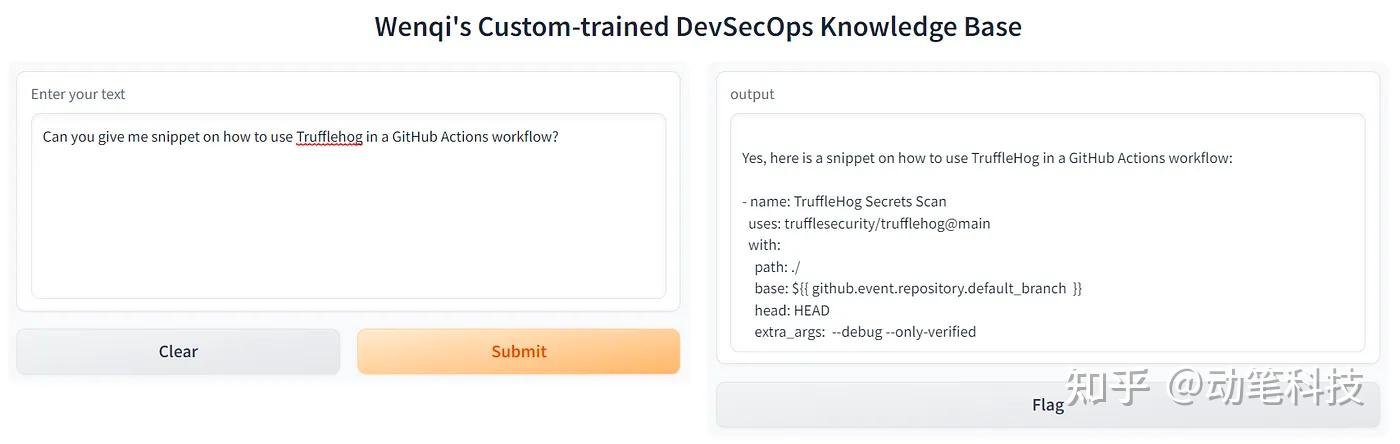Click the 'head: HEAD' output line
The image size is (1400, 444).
click(x=792, y=310)
